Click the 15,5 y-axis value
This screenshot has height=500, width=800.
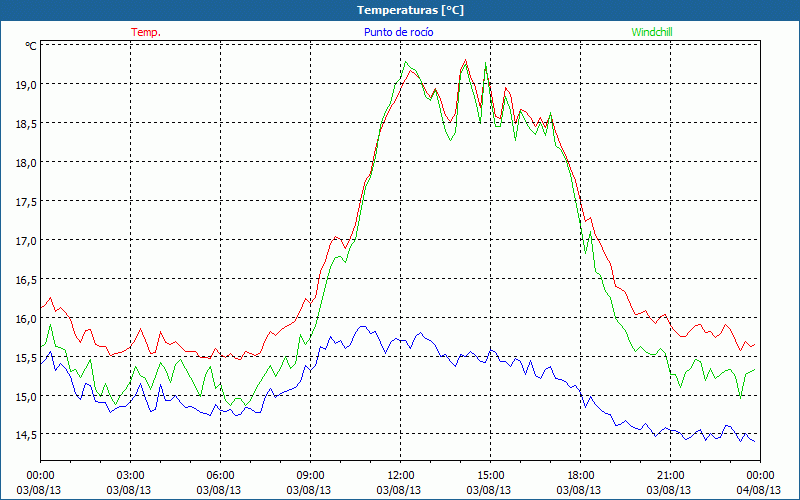pyautogui.click(x=27, y=357)
